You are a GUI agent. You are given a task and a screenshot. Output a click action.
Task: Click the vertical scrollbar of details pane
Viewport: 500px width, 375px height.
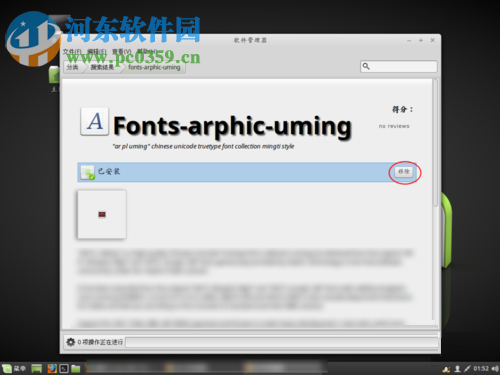435,143
